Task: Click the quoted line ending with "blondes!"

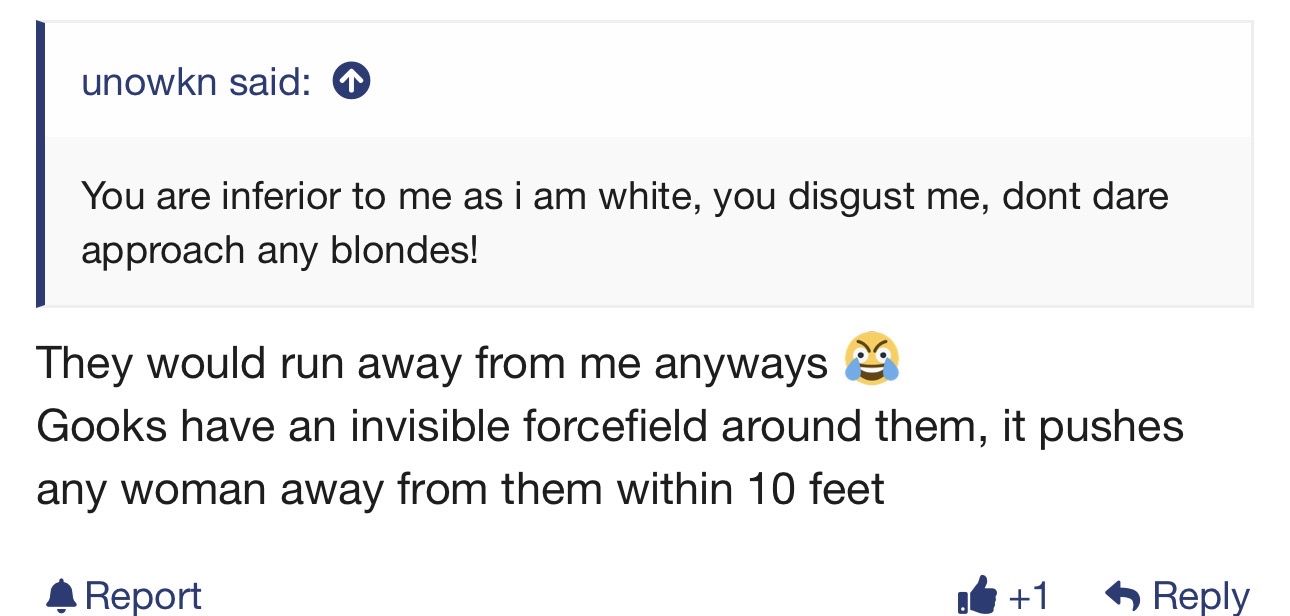Action: (x=280, y=249)
